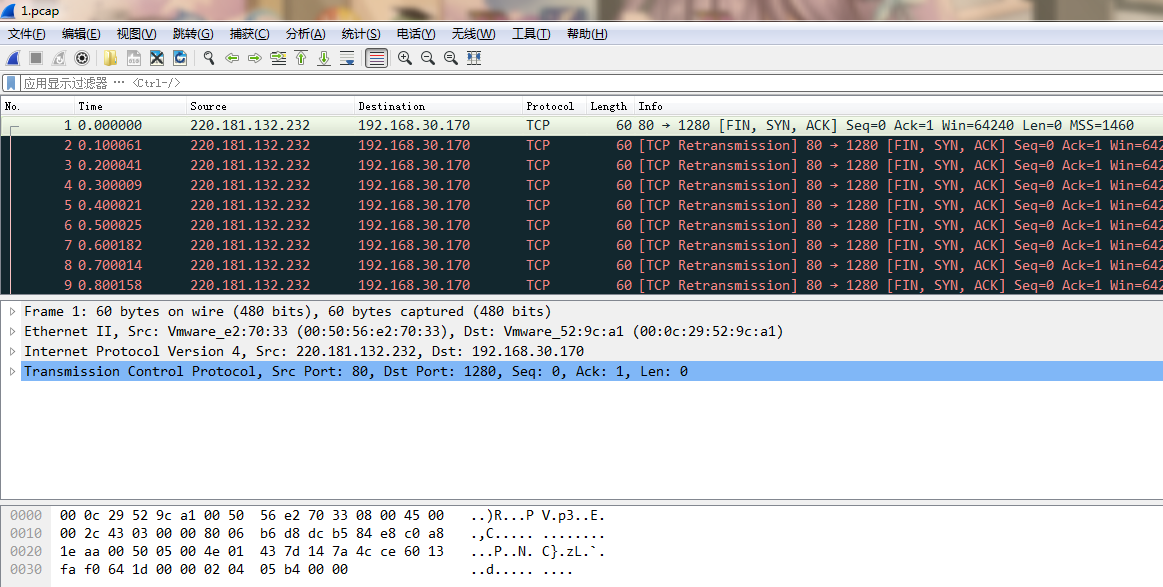Open the 统计(S) menu

pos(361,33)
